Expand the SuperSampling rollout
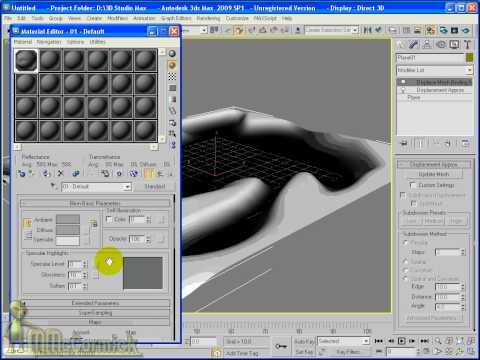 pyautogui.click(x=95, y=313)
